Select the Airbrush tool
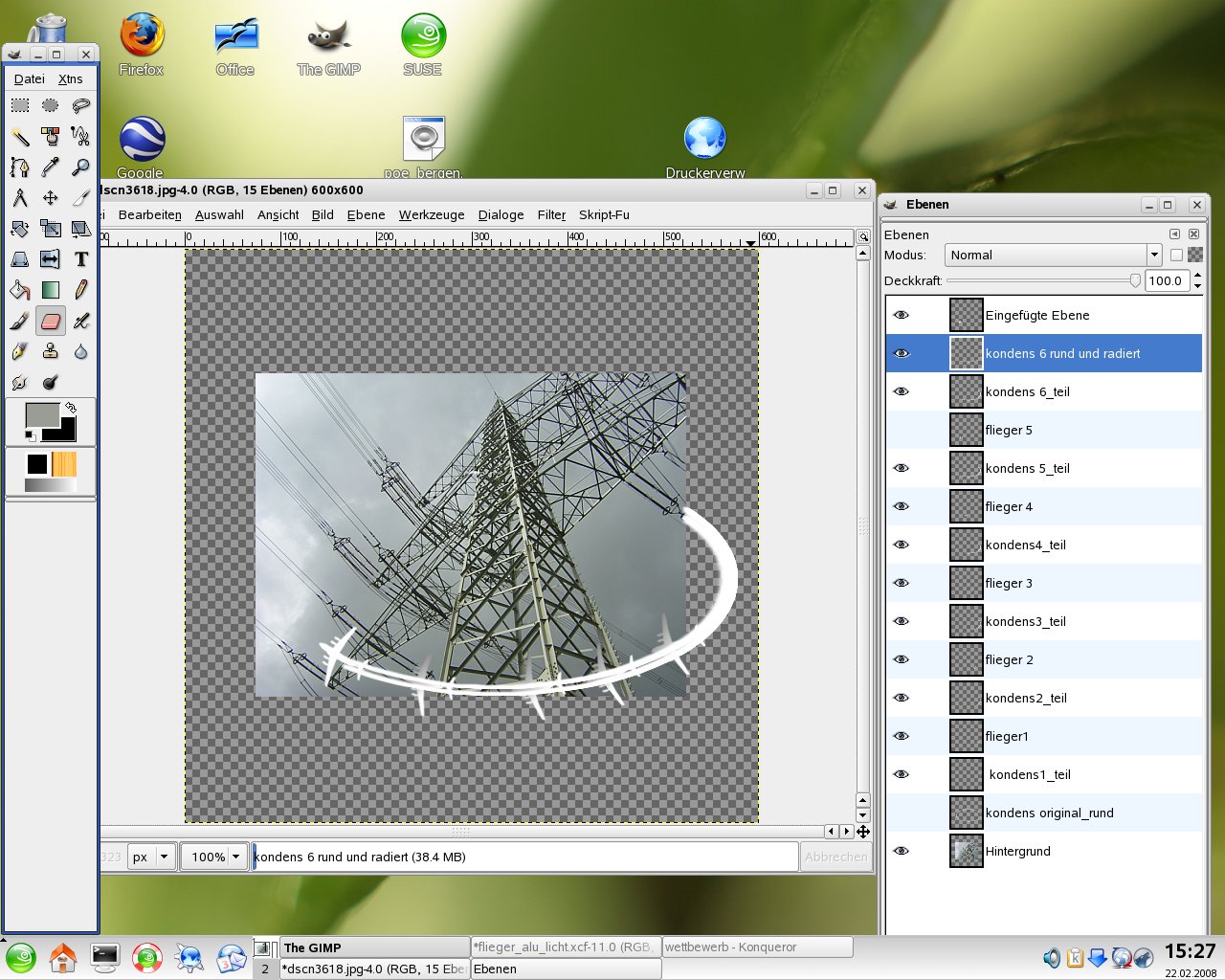The image size is (1225, 980). (81, 321)
